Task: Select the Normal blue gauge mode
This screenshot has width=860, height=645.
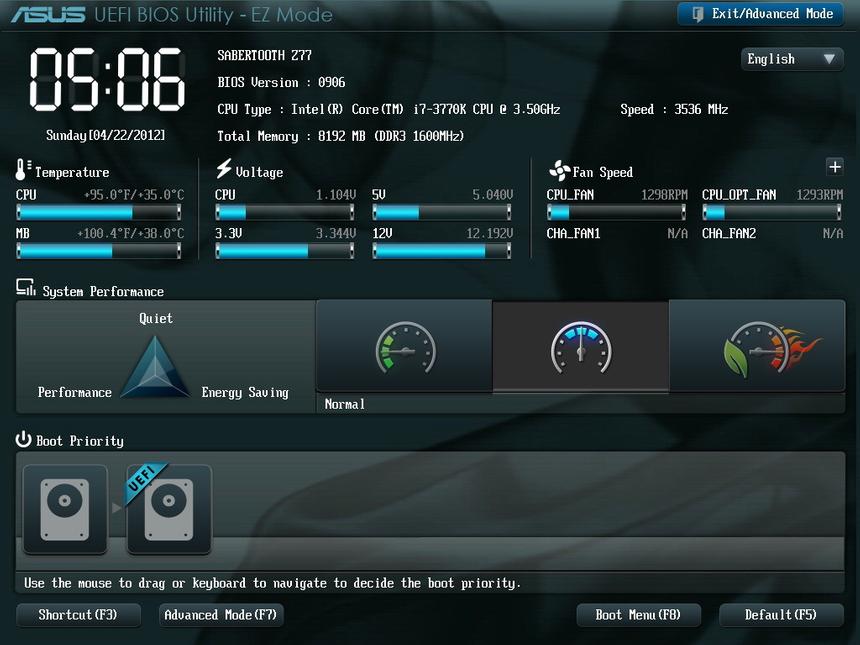Action: click(580, 346)
